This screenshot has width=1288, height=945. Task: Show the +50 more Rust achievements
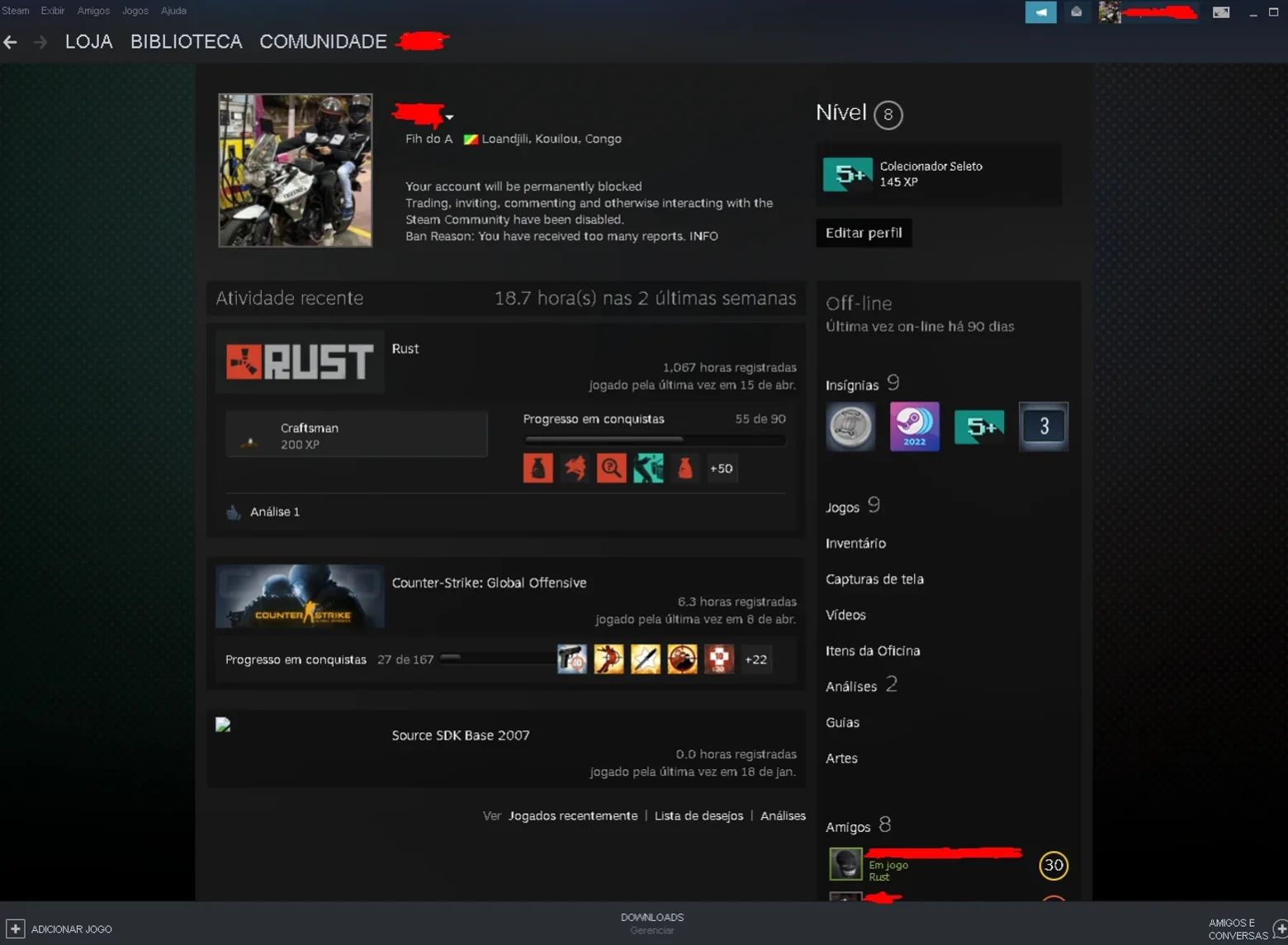(x=722, y=468)
